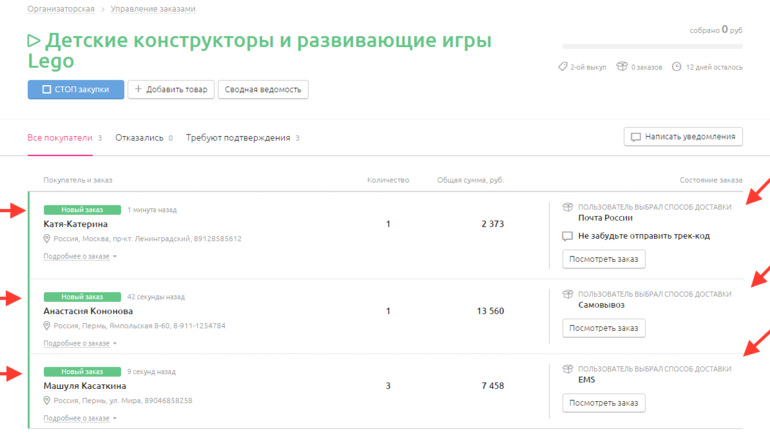Select the Все покупатели tab
Image resolution: width=770 pixels, height=436 pixels.
[x=60, y=138]
